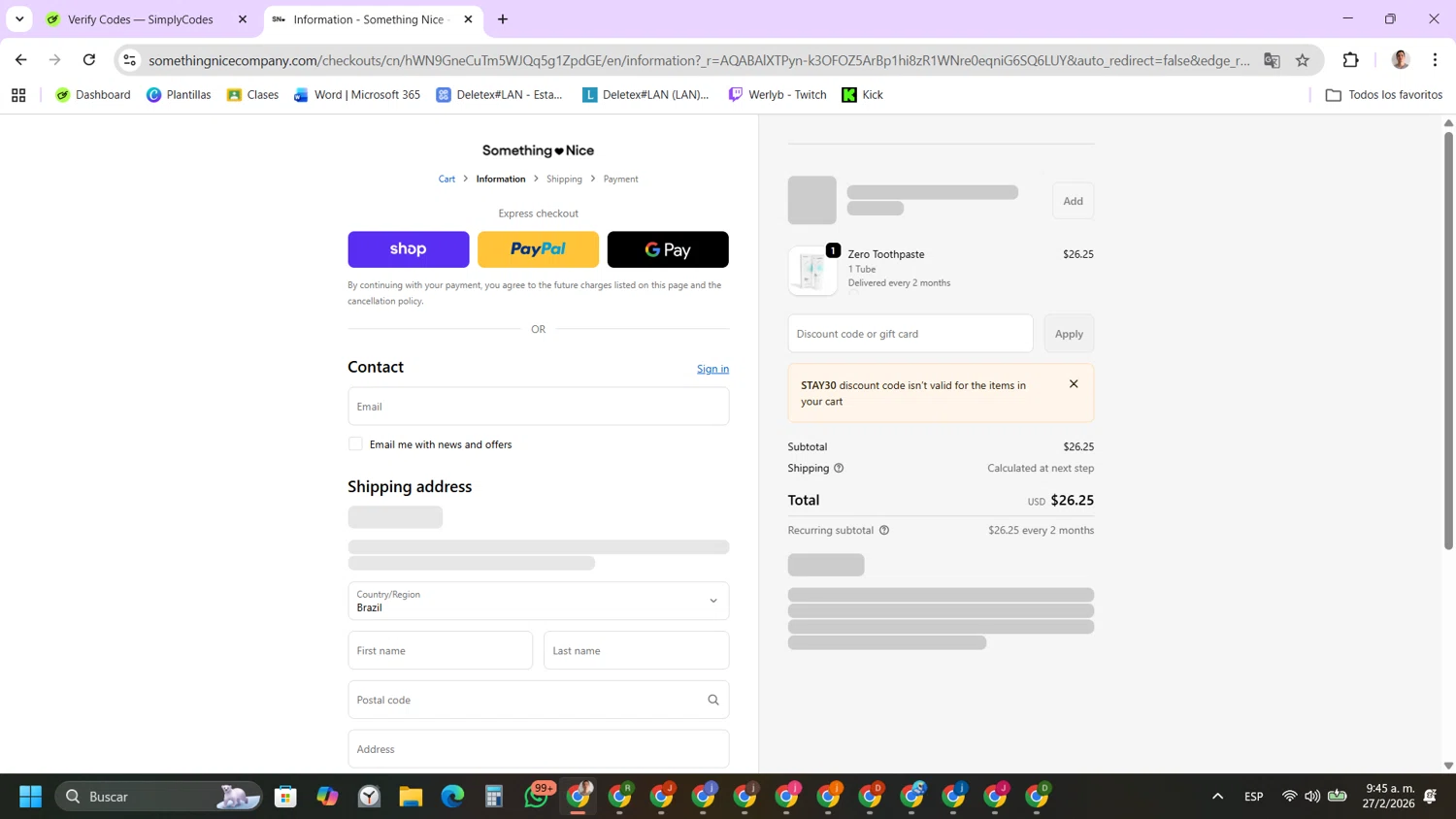Open the Shipping info help icon
Viewport: 1456px width, 819px height.
click(839, 468)
